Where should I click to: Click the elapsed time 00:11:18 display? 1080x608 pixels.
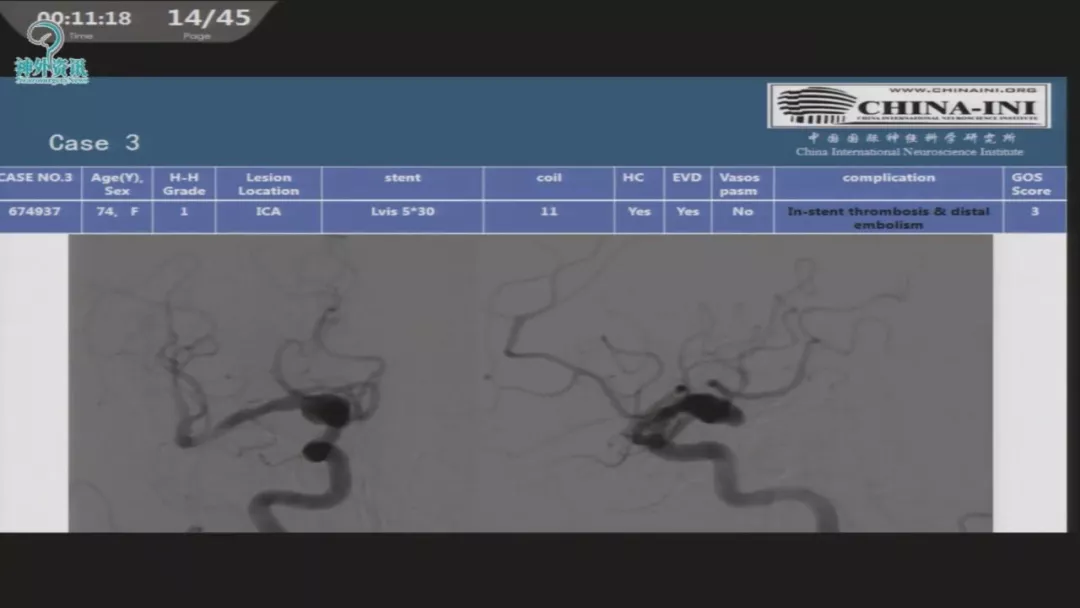point(84,19)
